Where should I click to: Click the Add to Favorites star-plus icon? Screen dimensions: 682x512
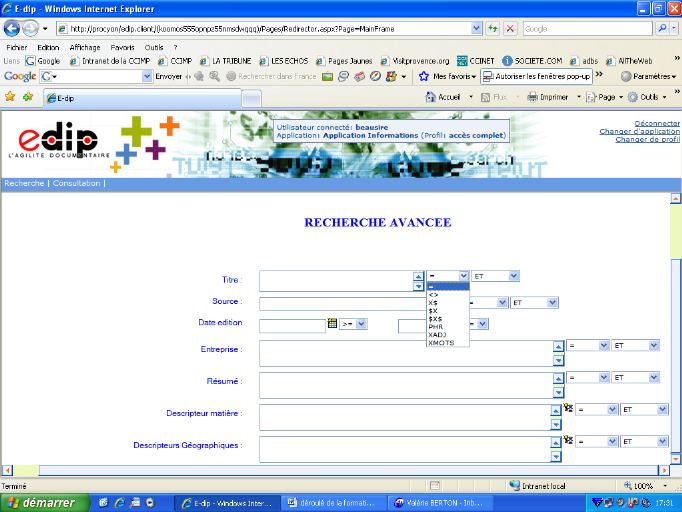click(28, 97)
